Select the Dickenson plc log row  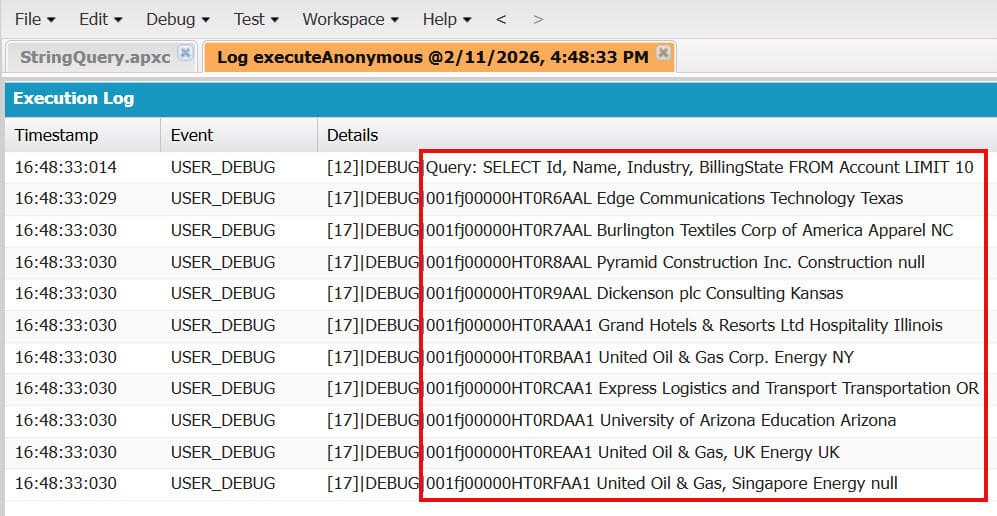click(501, 294)
